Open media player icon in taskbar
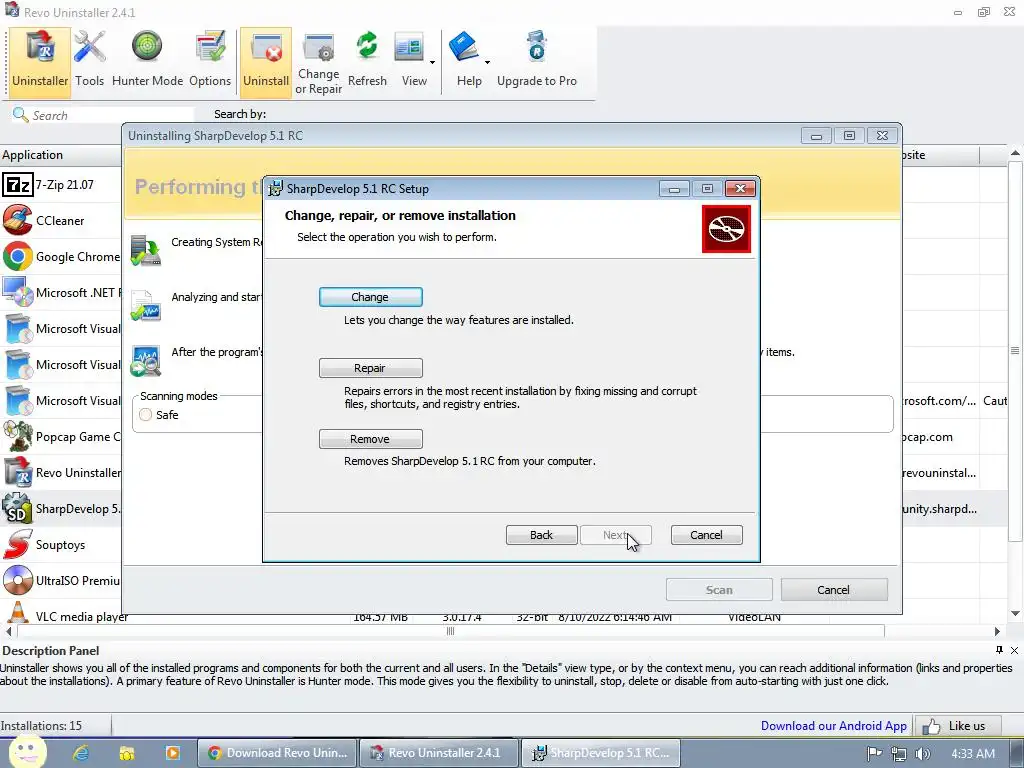 (x=172, y=753)
